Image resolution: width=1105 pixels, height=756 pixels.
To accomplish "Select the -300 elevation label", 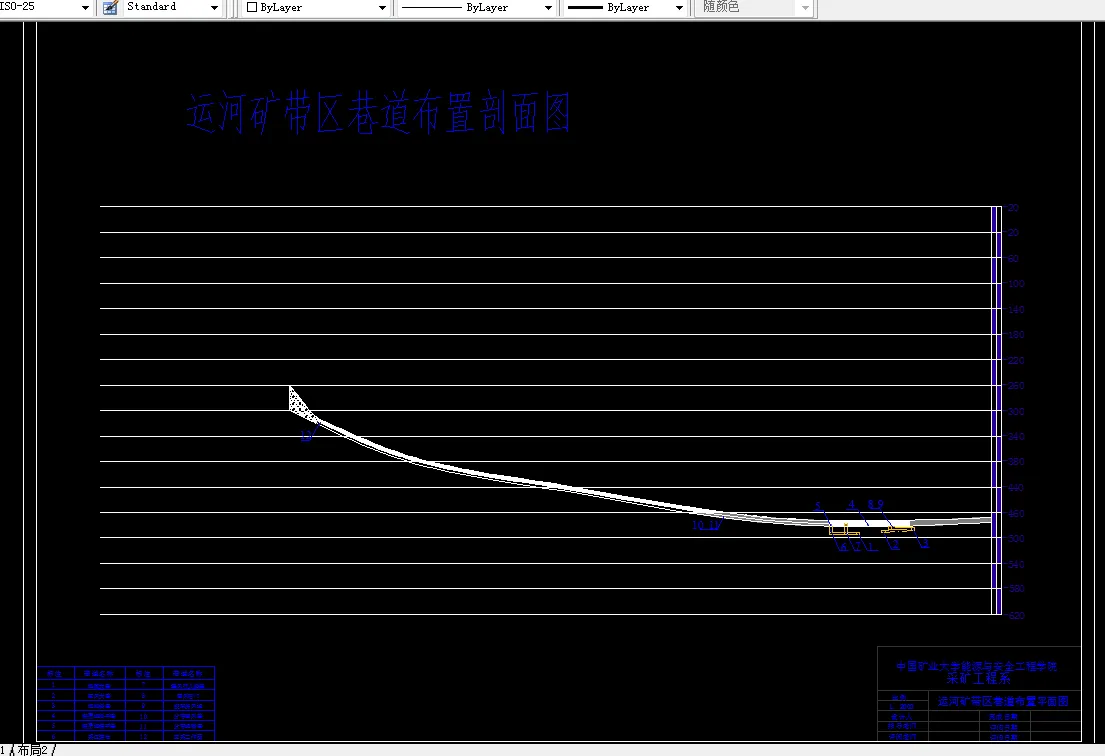I will [x=1016, y=411].
